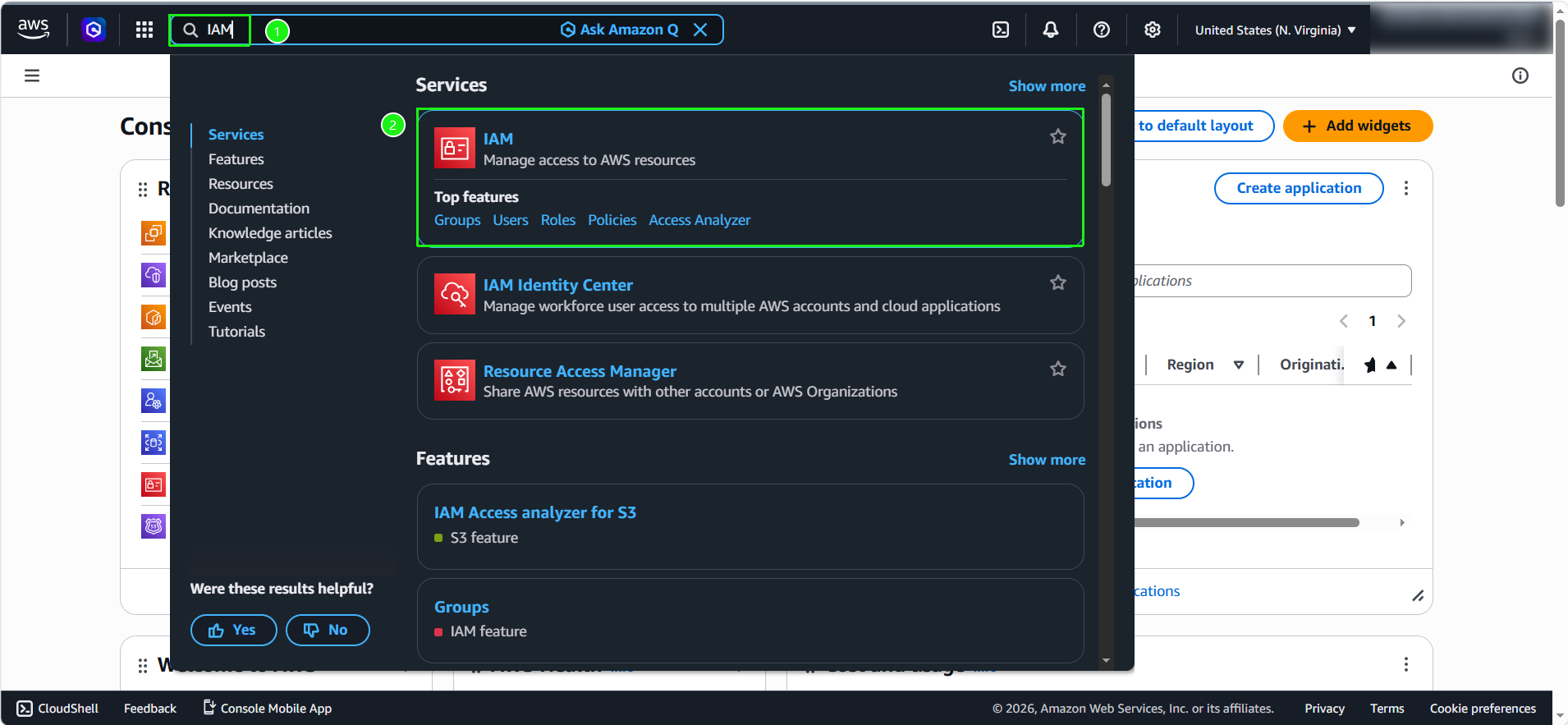Open the info panel icon
1568x725 pixels.
1520,76
